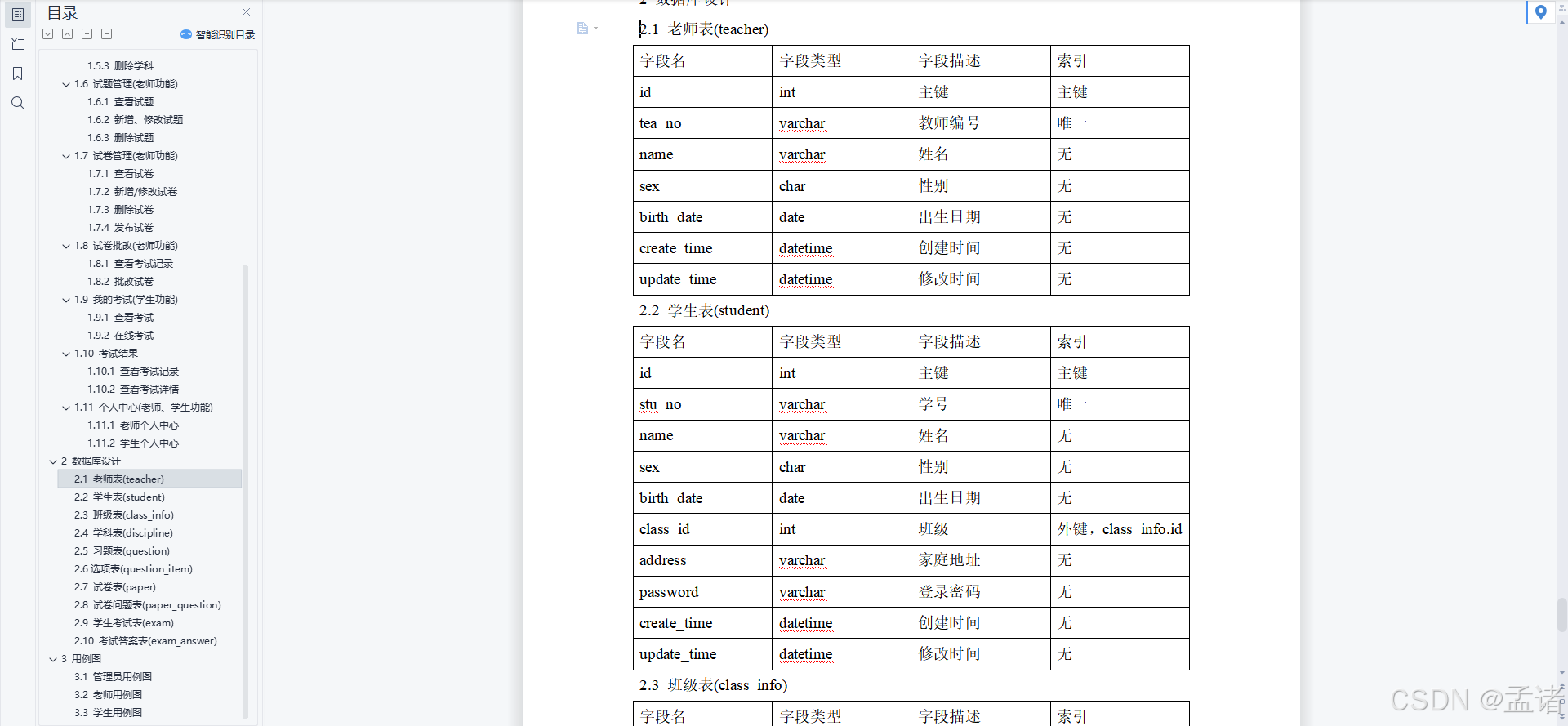Open the search icon in left sidebar
Viewport: 1568px width, 726px height.
click(18, 103)
